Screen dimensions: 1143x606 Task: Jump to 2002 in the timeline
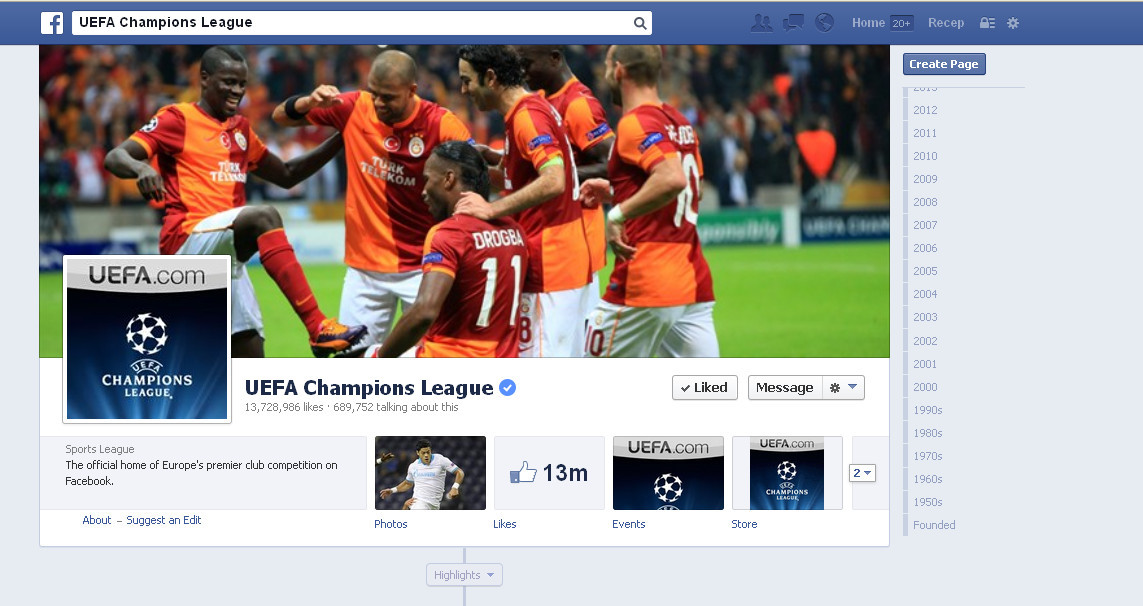(925, 341)
